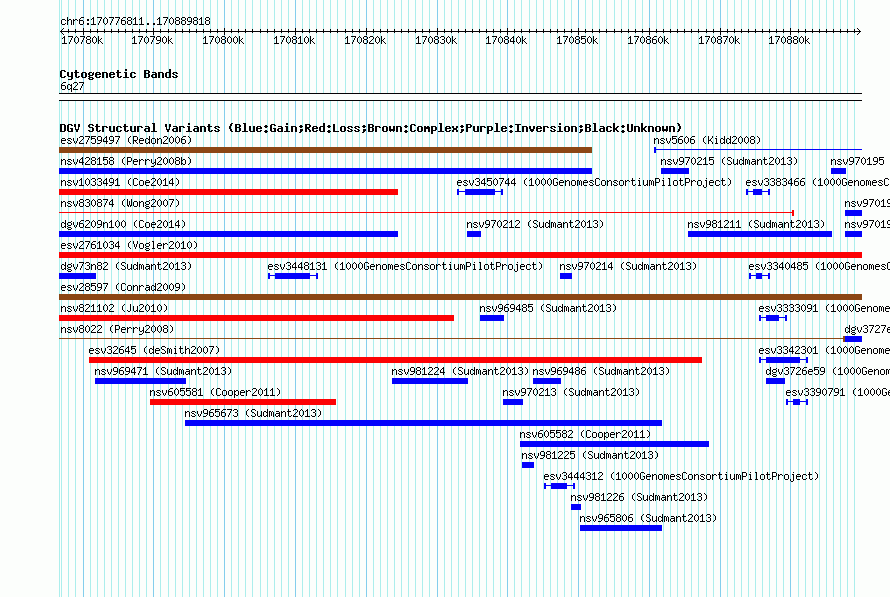Click the nsv8022 (Perry2008) variant label
890x597 pixels.
117,329
